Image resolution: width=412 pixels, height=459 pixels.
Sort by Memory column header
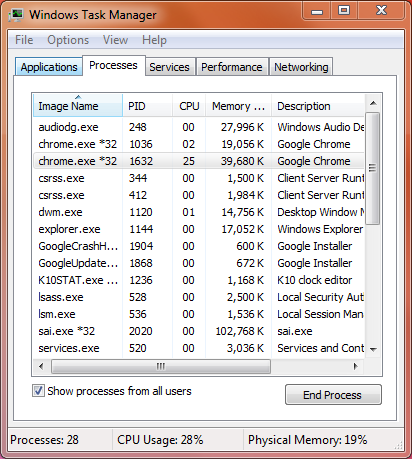pos(238,106)
